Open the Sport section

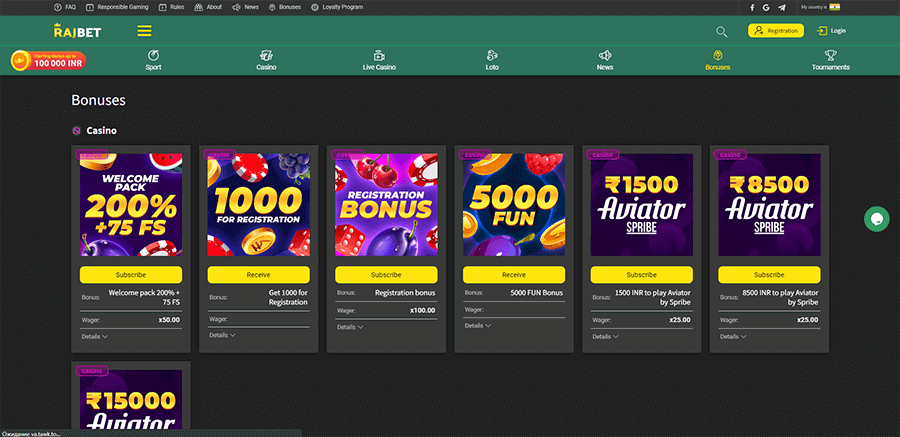[153, 60]
